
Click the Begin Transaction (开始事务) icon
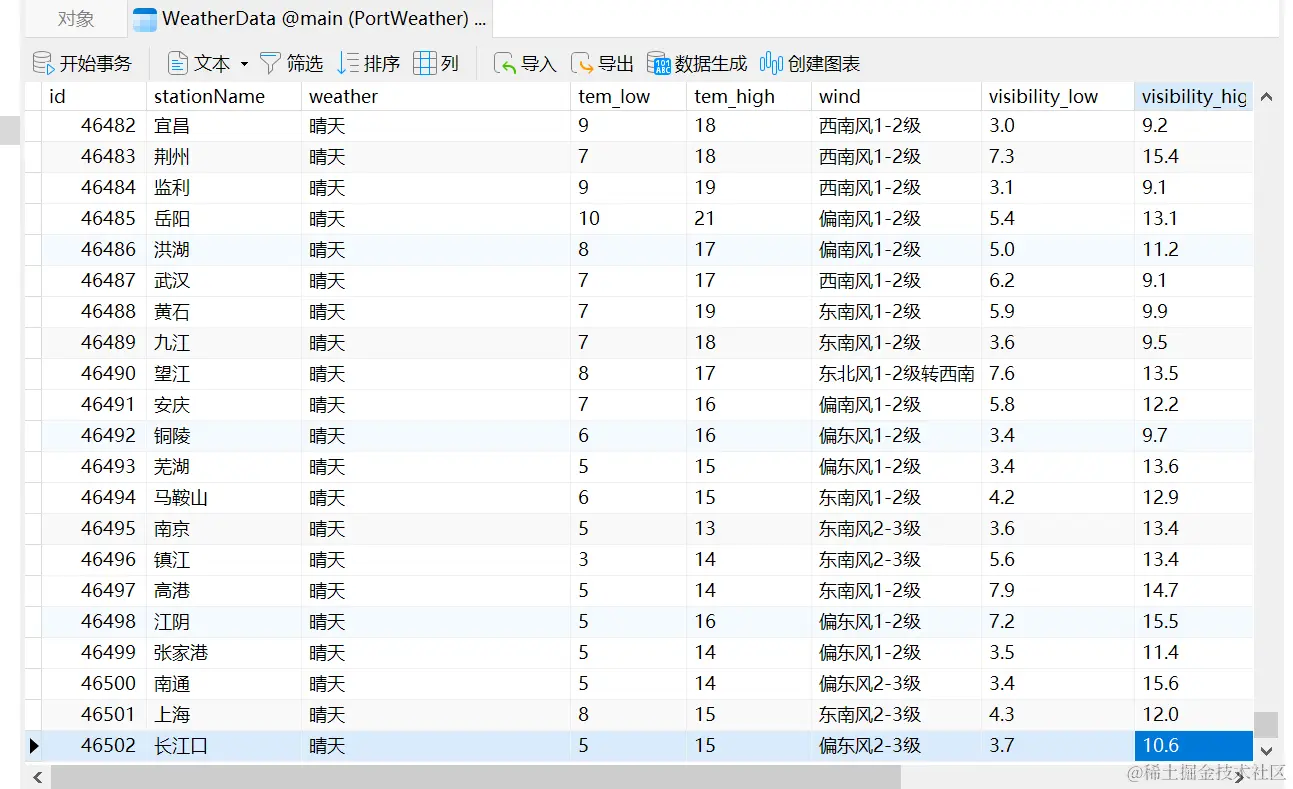43,63
